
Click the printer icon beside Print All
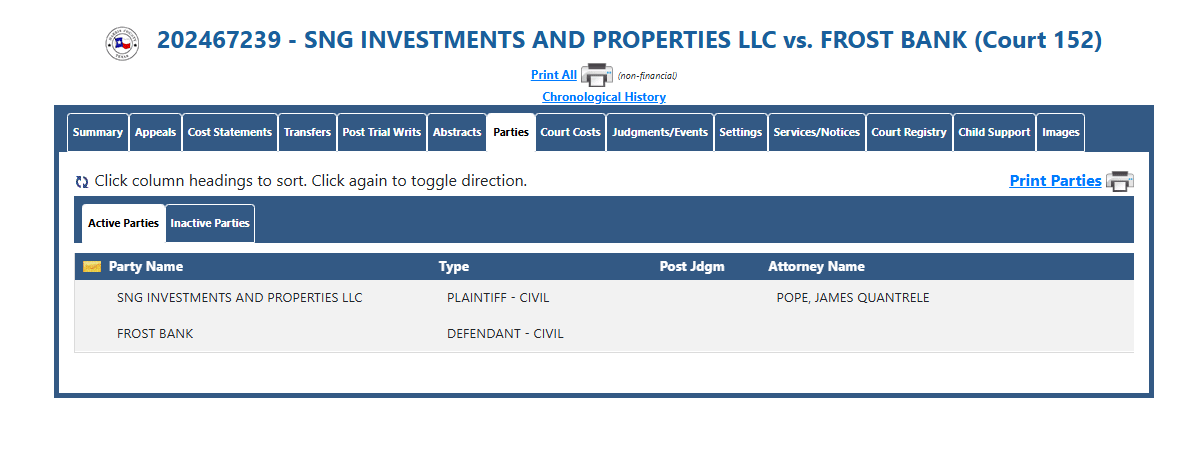[x=596, y=75]
